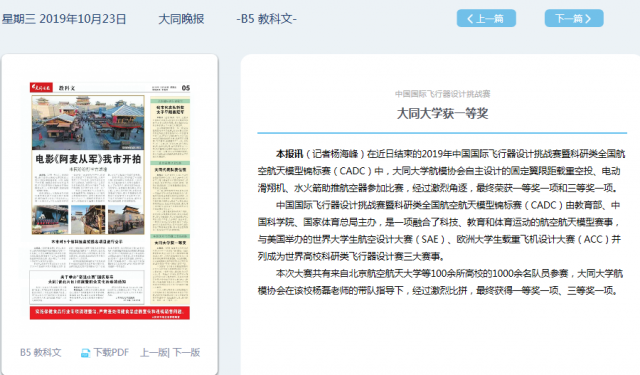The width and height of the screenshot is (640, 375).
Task: Click the 大同晚报 newspaper title
Action: click(181, 19)
